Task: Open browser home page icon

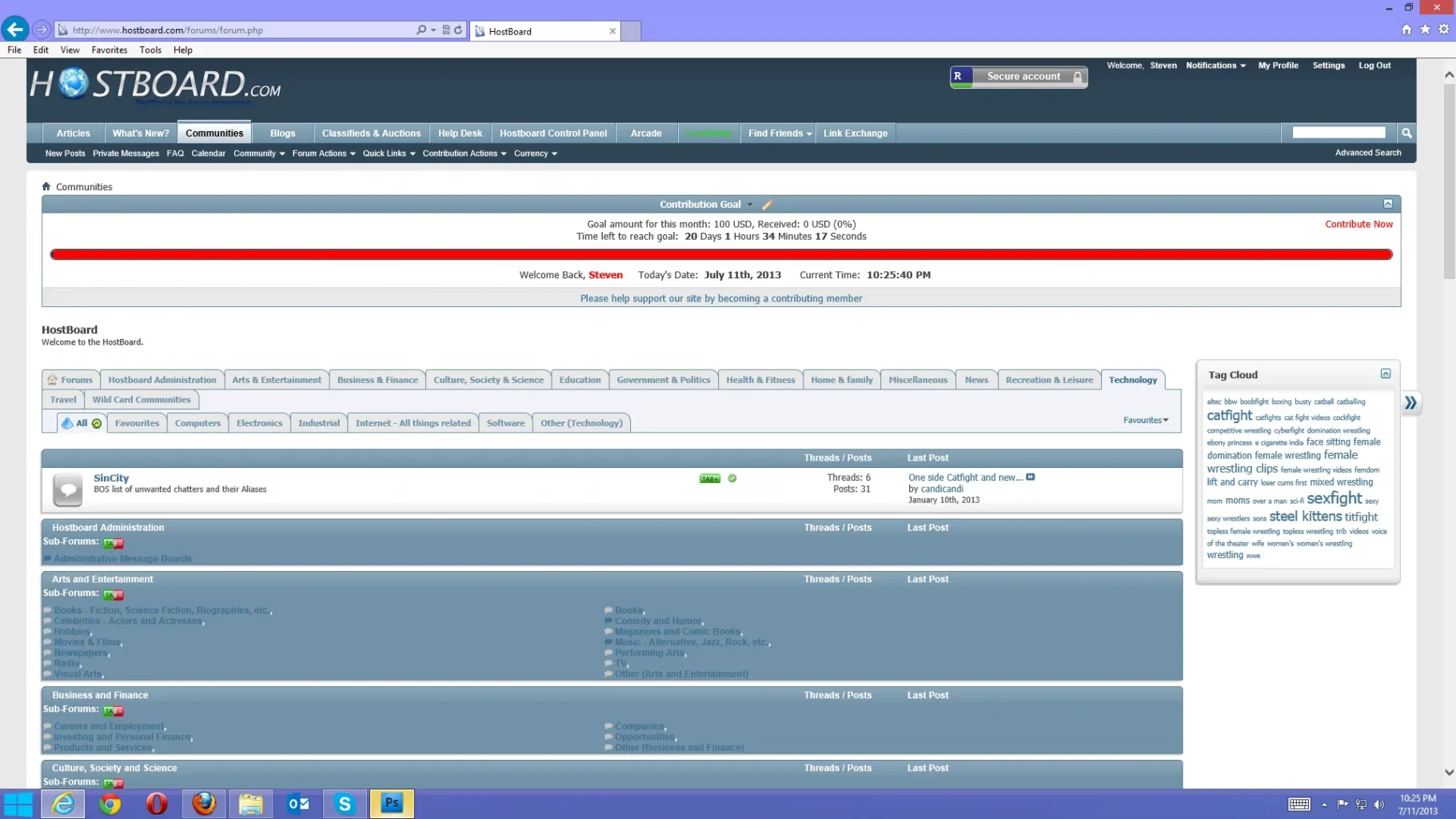Action: 1406,30
